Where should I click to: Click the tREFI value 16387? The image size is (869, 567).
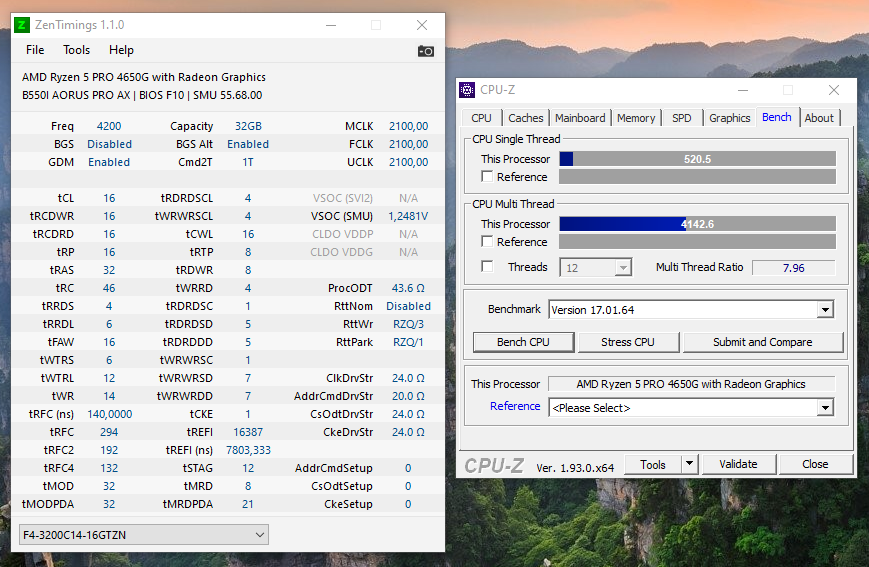tap(248, 432)
